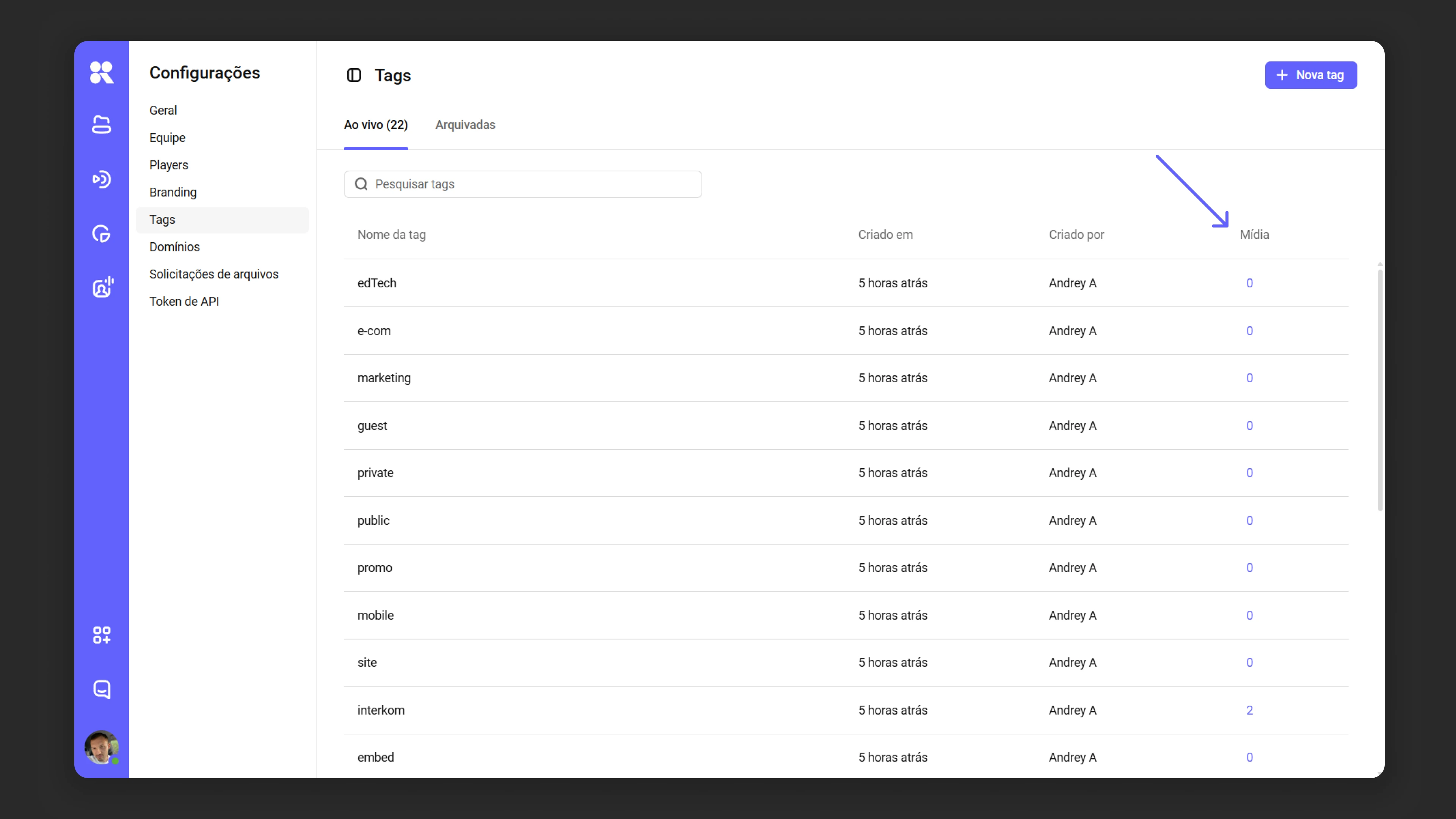Switch to the Arquivadas tab
Viewport: 1456px width, 819px height.
coord(465,125)
